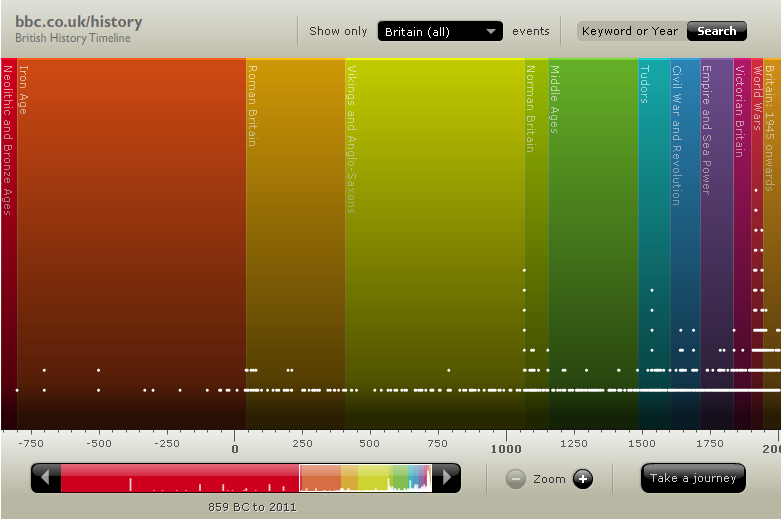
Task: Click the zoom out minus icon
Action: 516,479
